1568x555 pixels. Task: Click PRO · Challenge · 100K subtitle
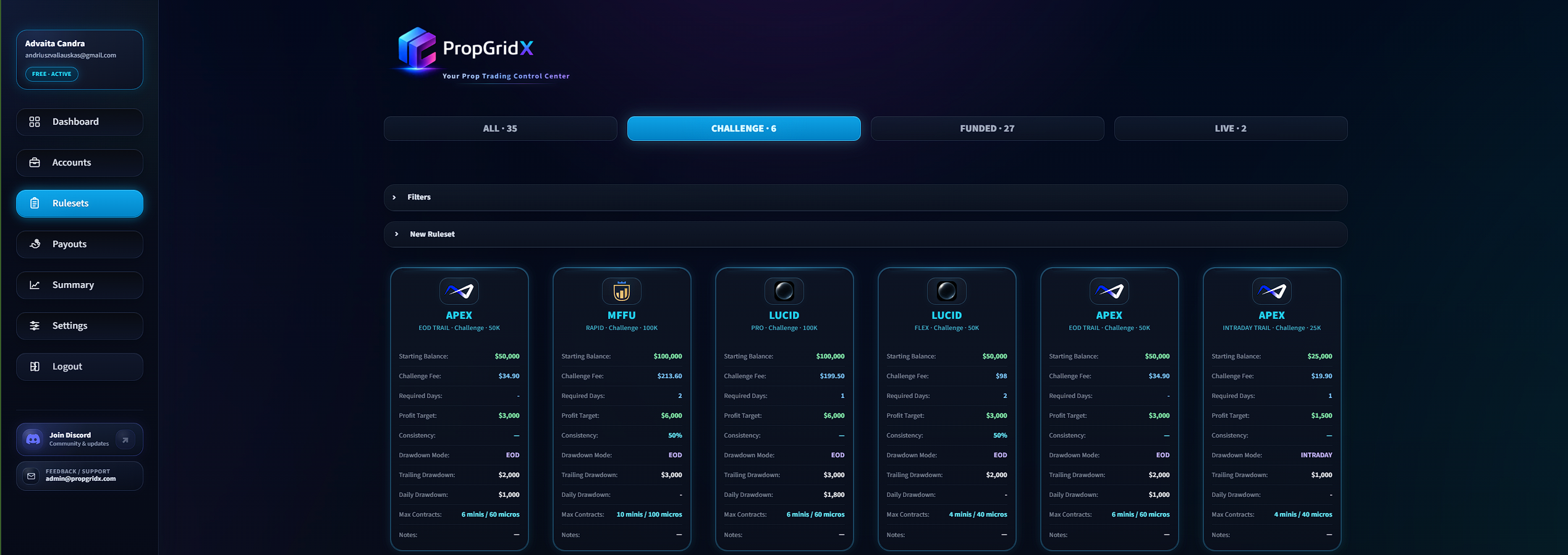[784, 328]
